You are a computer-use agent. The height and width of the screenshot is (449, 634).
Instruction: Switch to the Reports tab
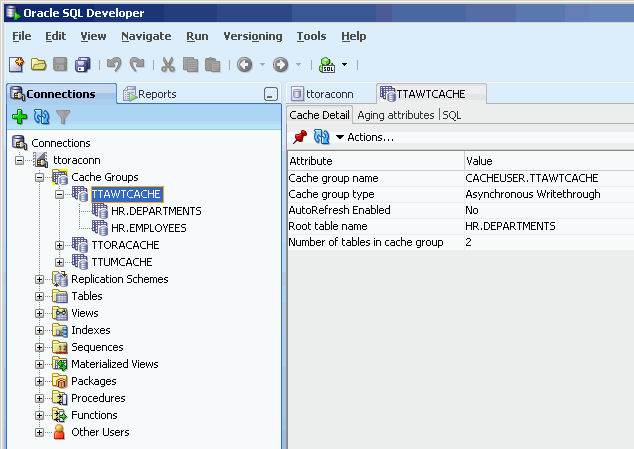point(150,94)
